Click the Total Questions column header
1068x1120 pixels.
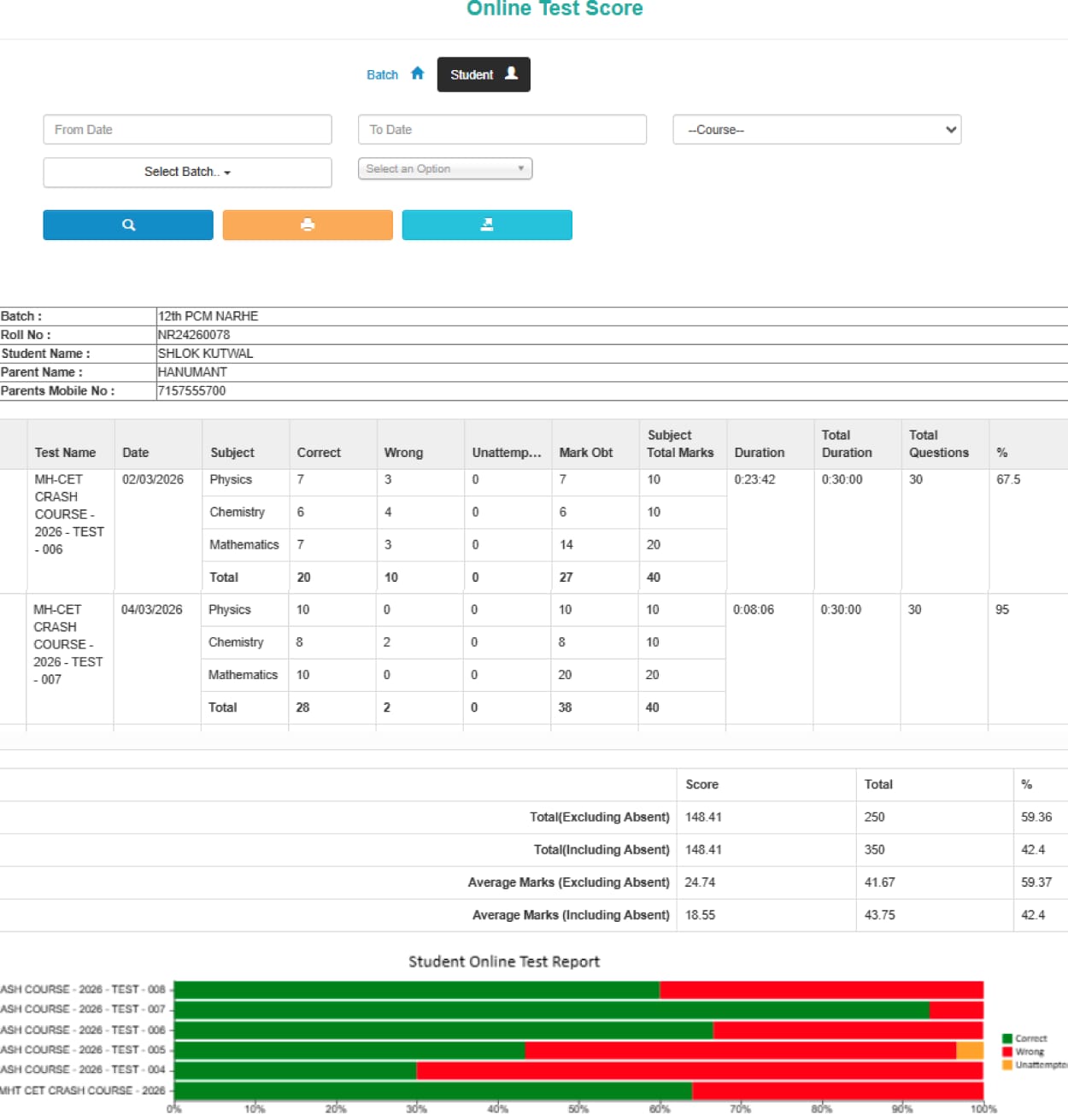pyautogui.click(x=938, y=444)
